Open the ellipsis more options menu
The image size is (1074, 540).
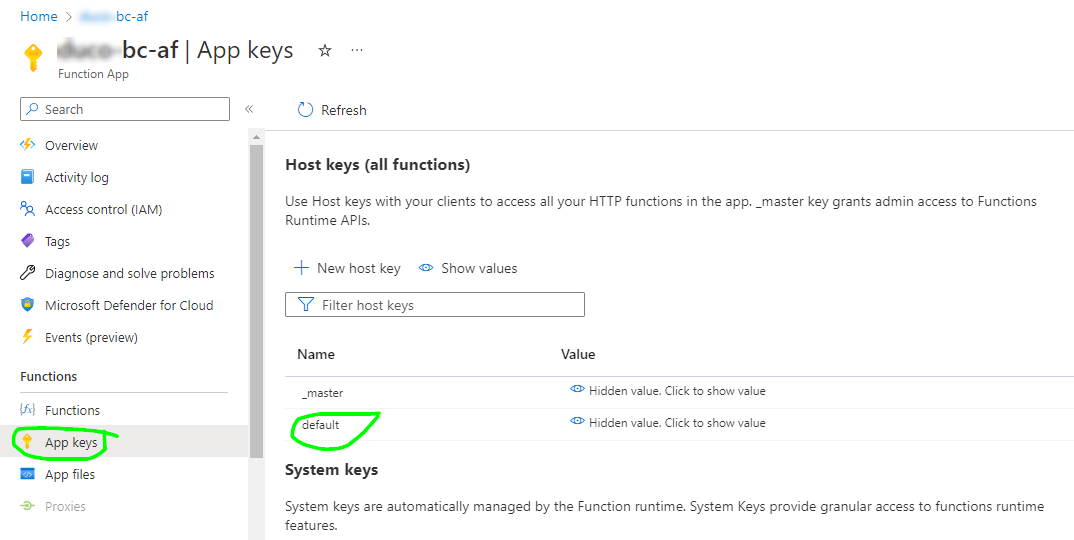(x=357, y=51)
